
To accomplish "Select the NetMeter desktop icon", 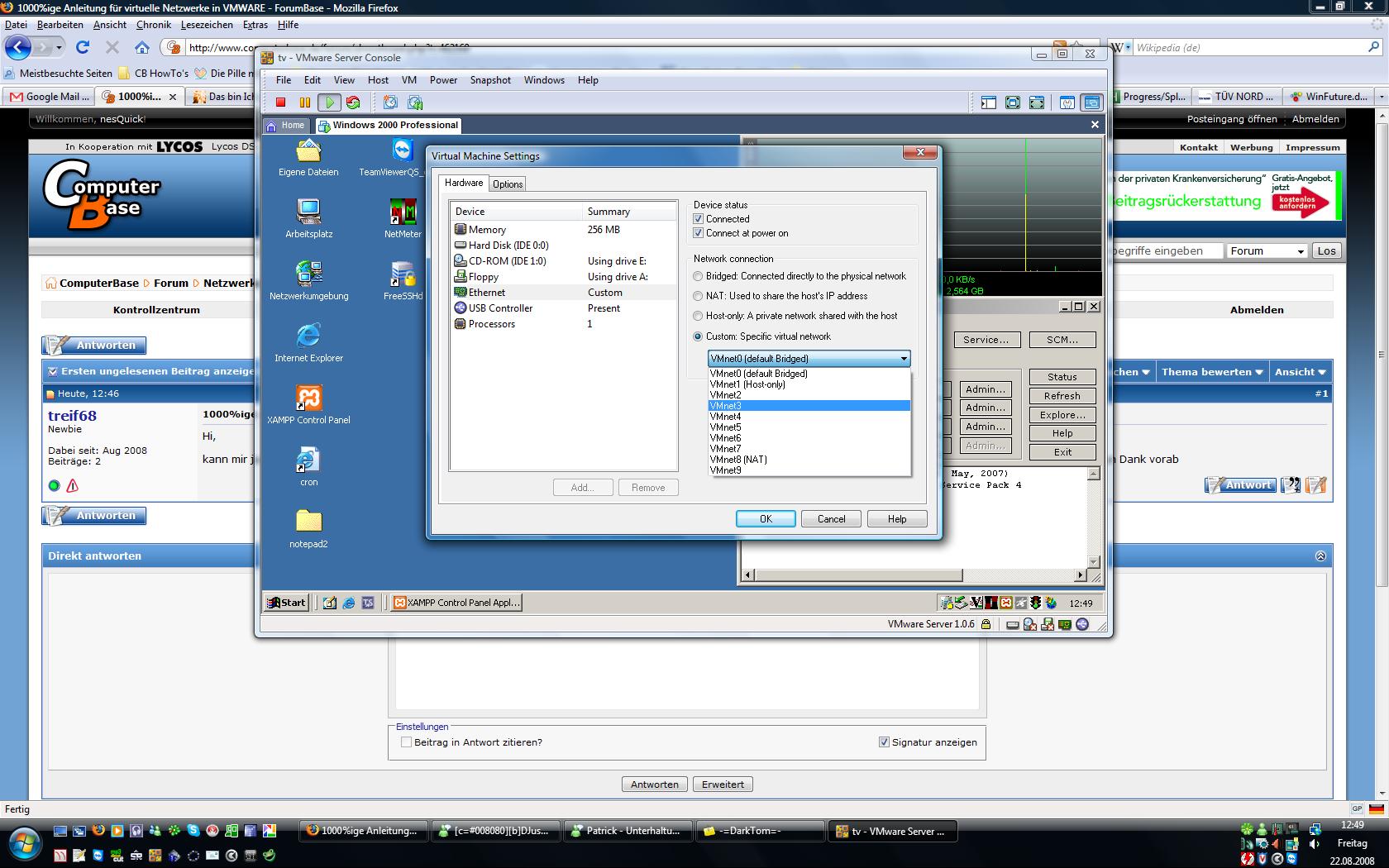I will click(403, 219).
